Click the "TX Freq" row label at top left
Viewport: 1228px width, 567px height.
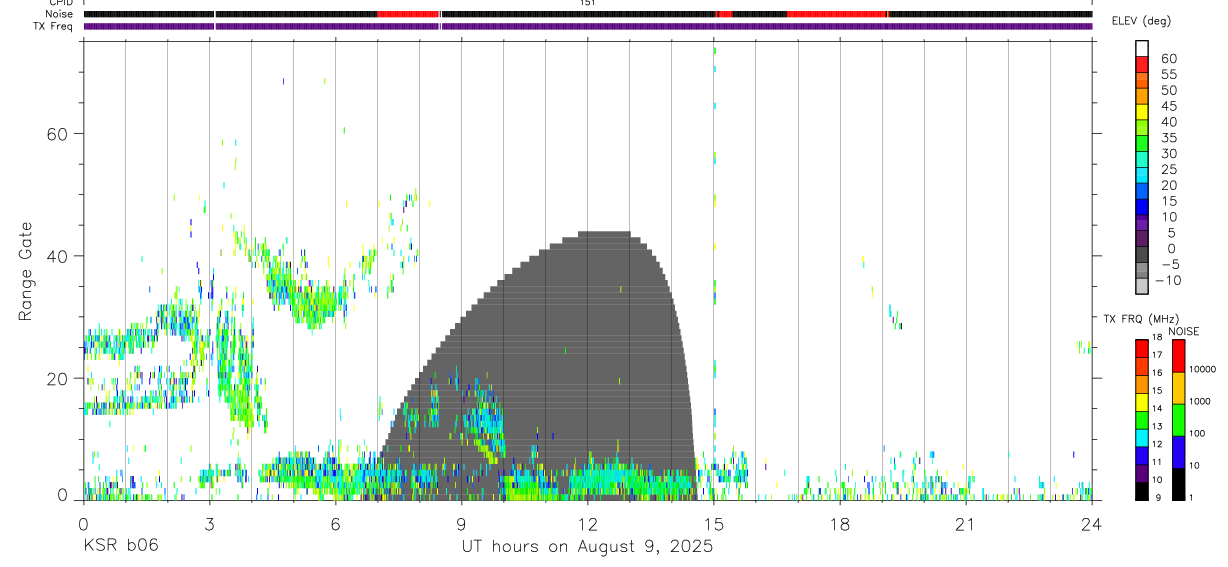click(54, 26)
